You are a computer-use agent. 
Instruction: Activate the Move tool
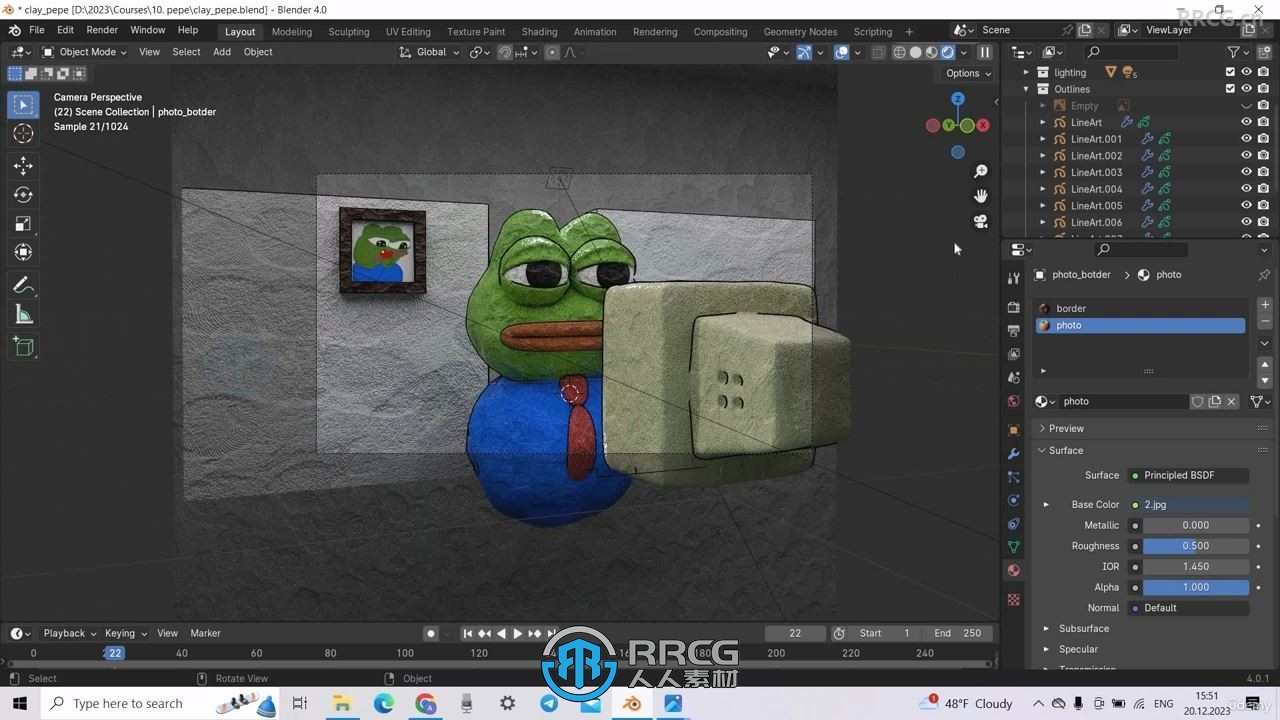point(24,166)
